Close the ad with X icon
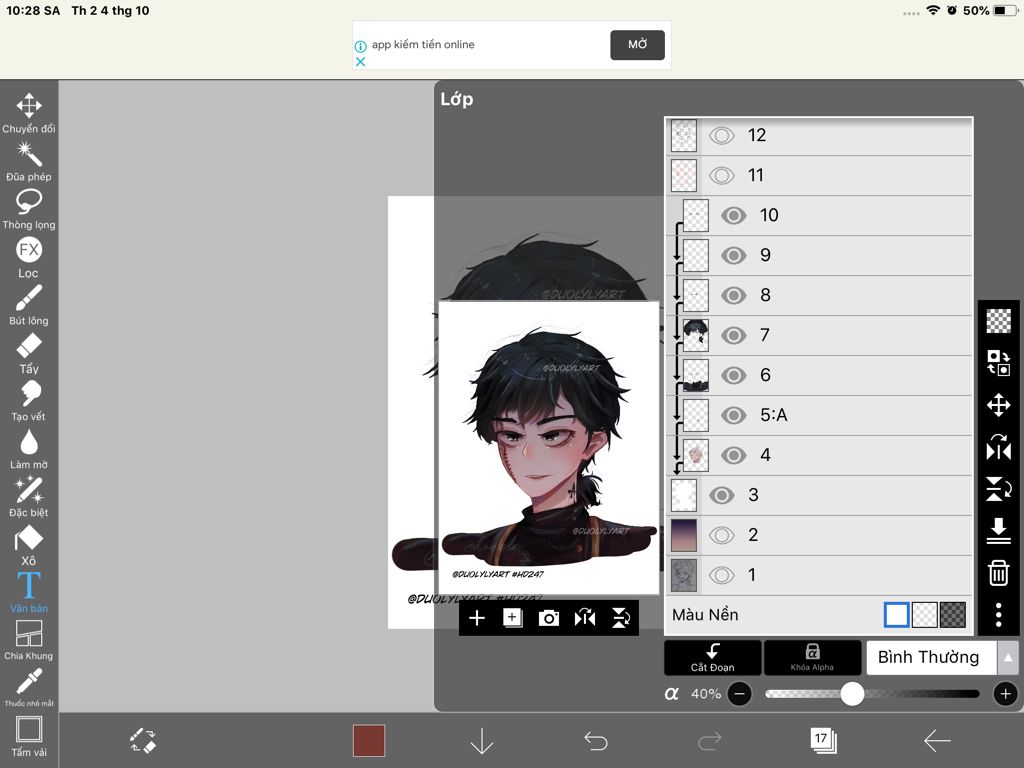Viewport: 1024px width, 768px height. 360,61
